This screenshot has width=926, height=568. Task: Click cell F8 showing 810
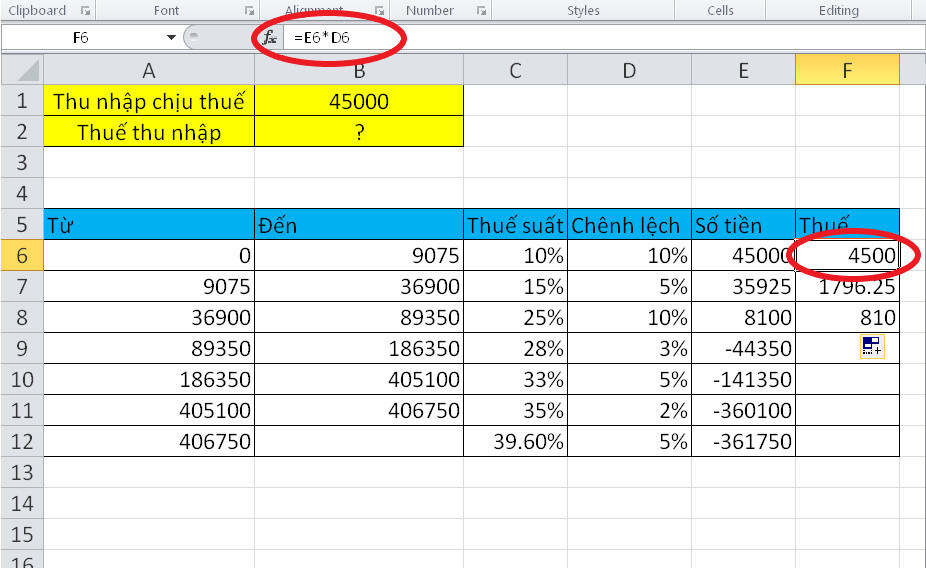tap(847, 317)
